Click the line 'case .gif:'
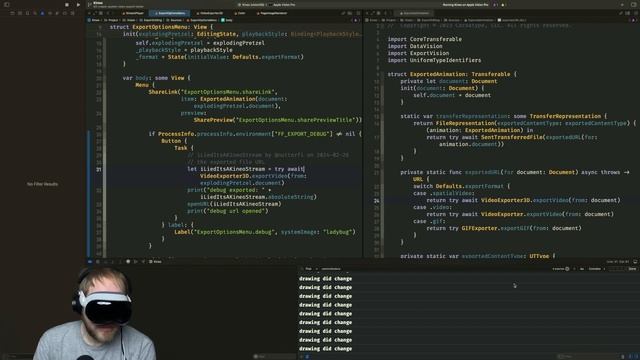Screen dimensions: 640x360 pyautogui.click(x=429, y=221)
